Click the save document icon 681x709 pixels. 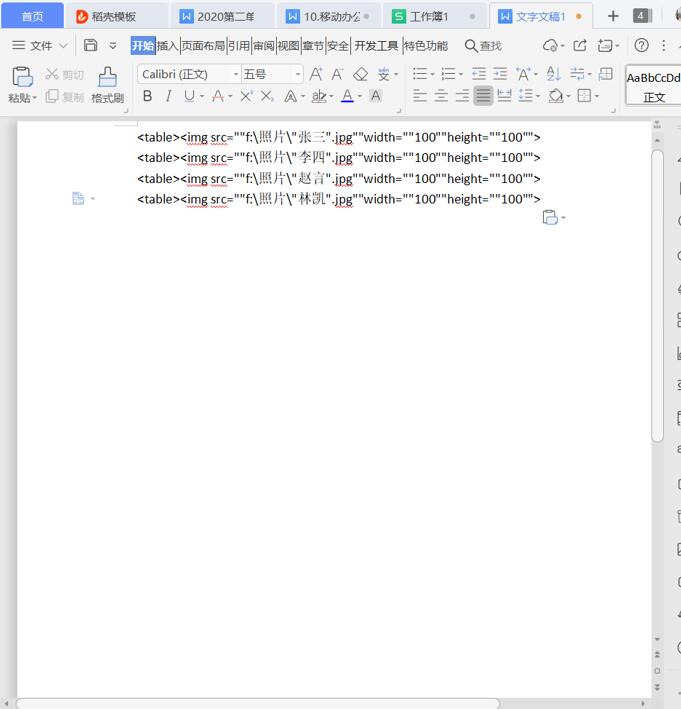point(90,45)
